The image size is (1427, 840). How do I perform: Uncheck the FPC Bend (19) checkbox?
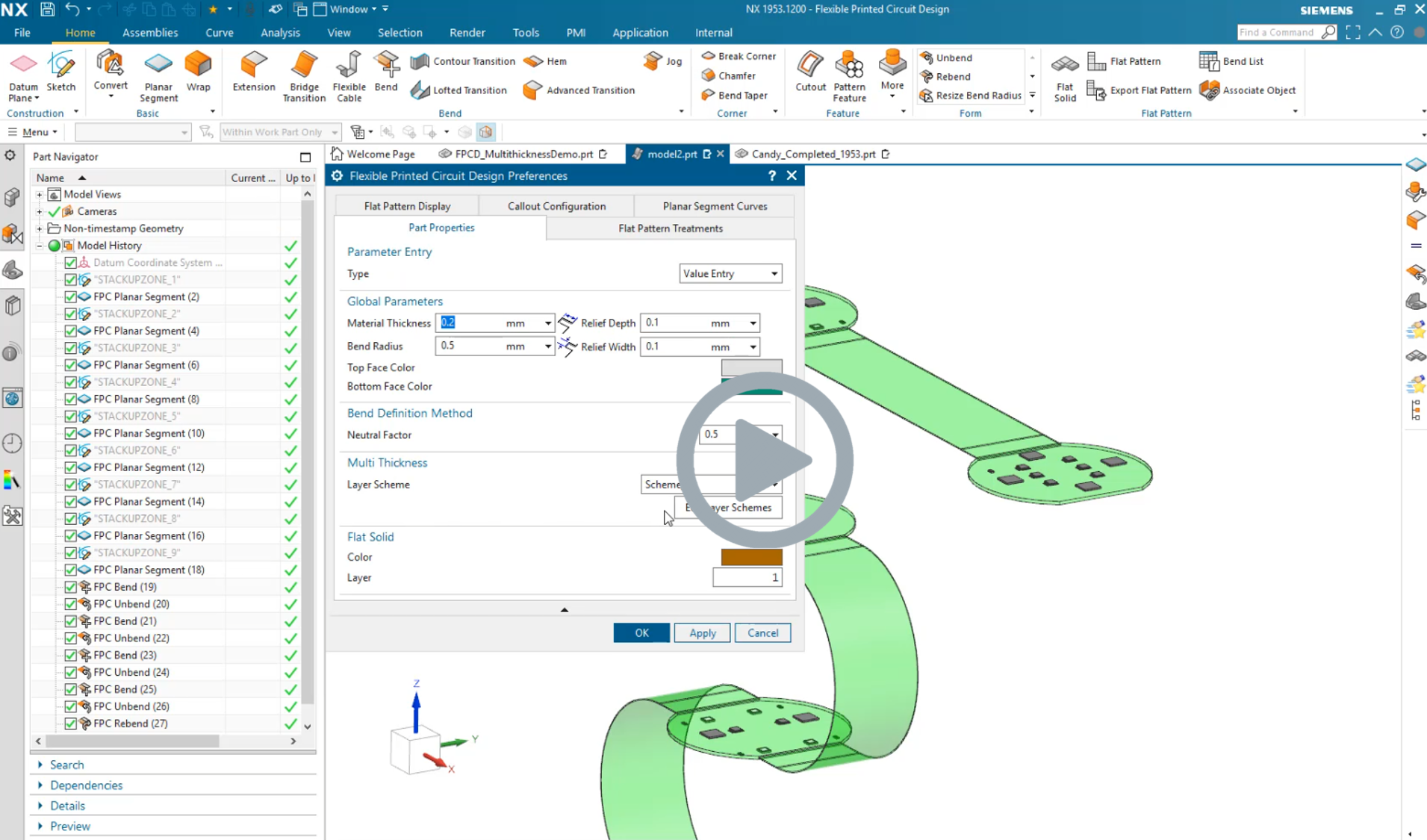[71, 587]
